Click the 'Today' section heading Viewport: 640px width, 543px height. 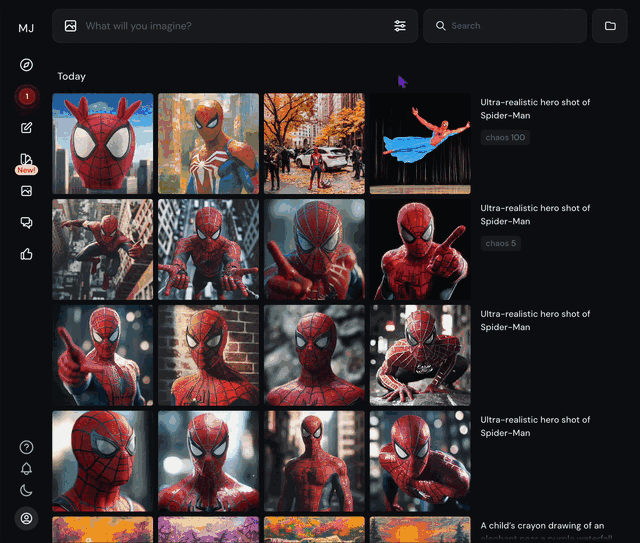(x=71, y=76)
